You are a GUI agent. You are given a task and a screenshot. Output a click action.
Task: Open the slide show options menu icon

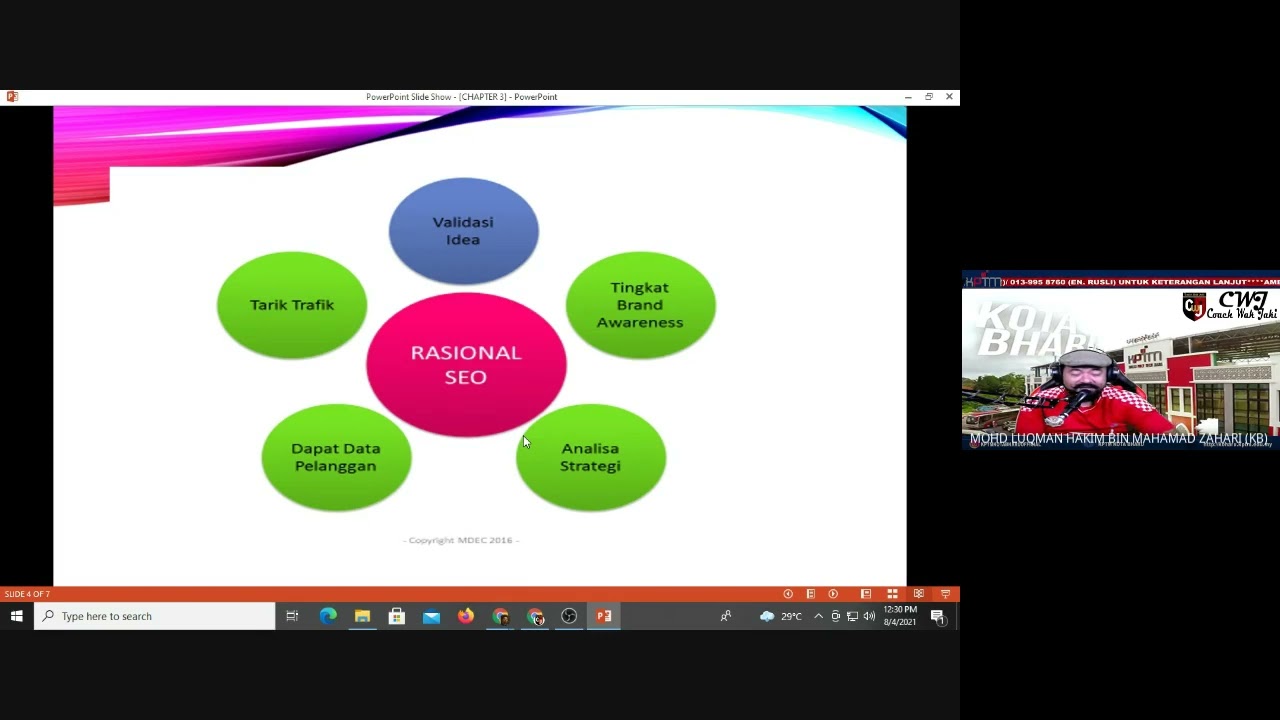(x=810, y=594)
